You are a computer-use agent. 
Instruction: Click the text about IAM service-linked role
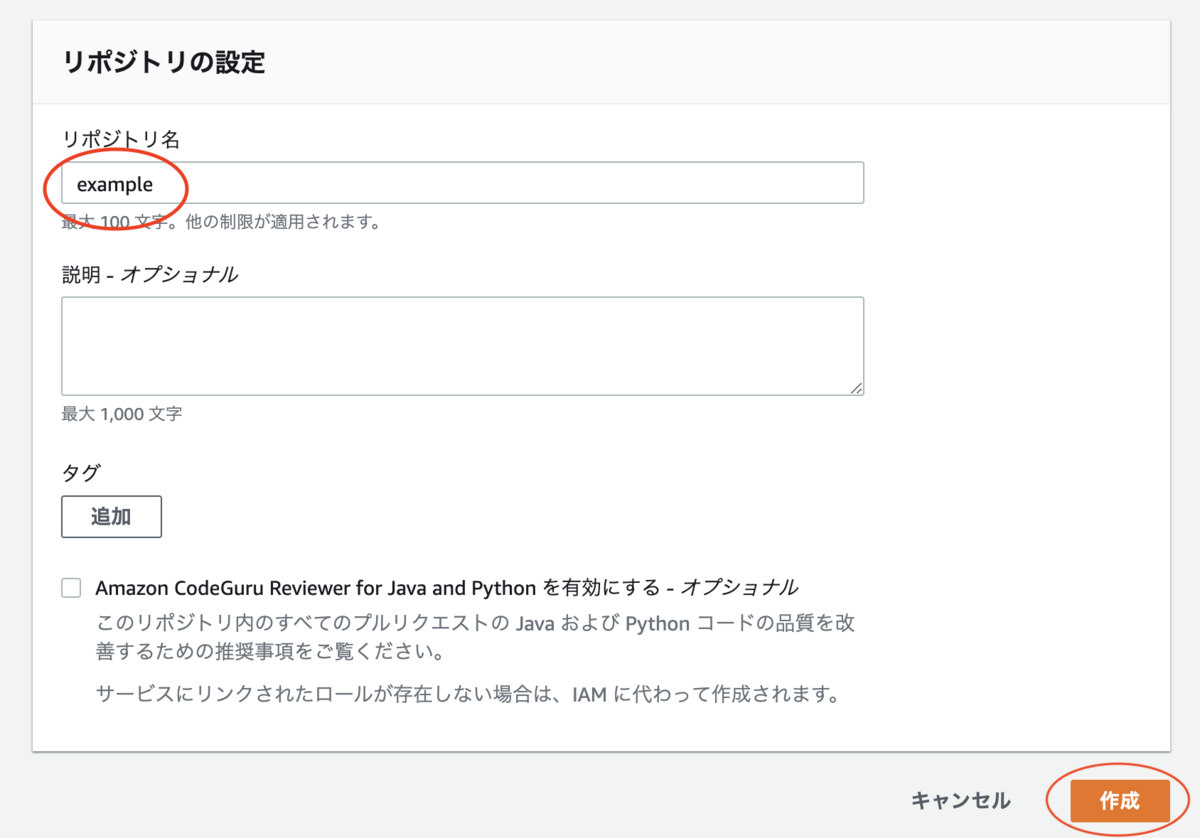click(467, 693)
